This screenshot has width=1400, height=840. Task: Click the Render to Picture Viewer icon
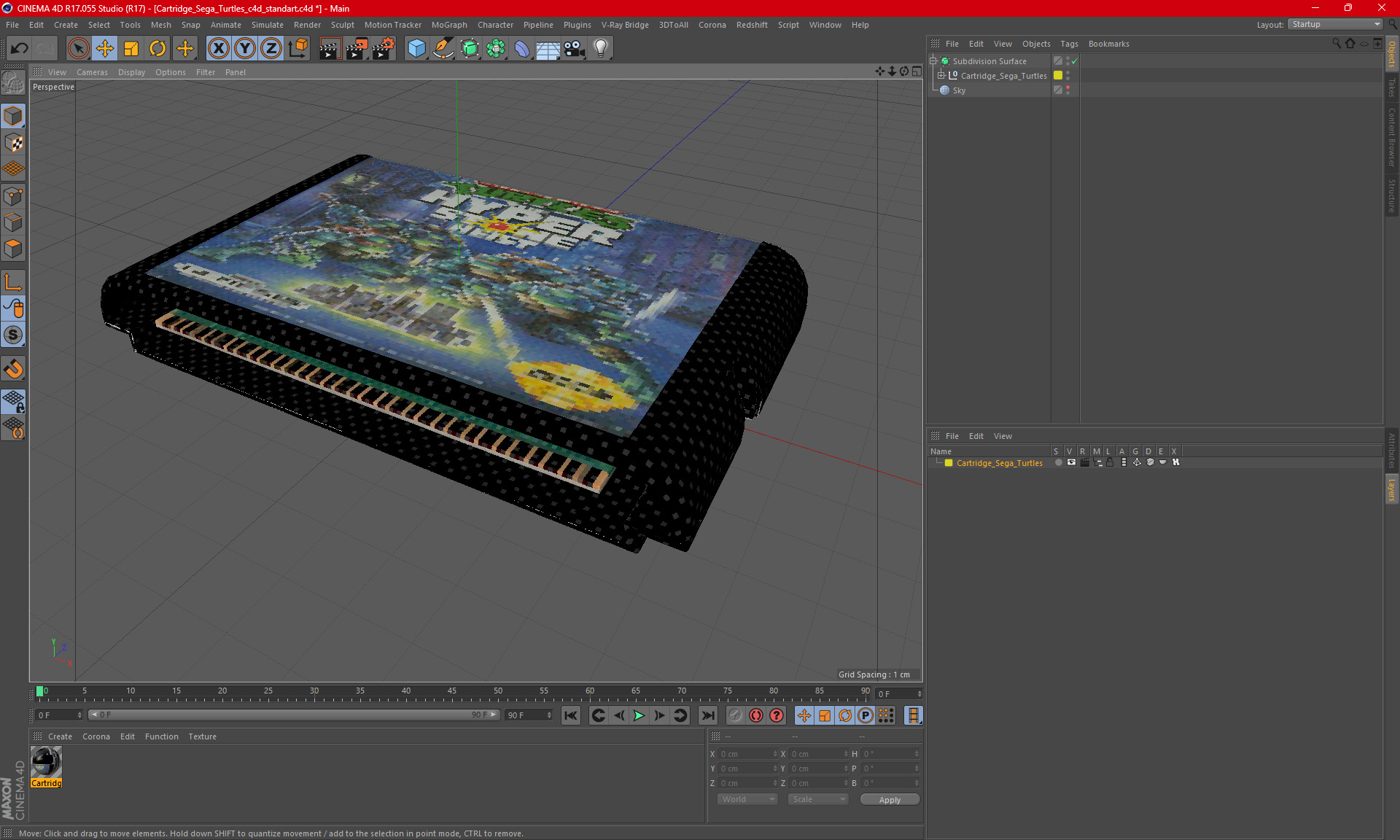[x=357, y=49]
